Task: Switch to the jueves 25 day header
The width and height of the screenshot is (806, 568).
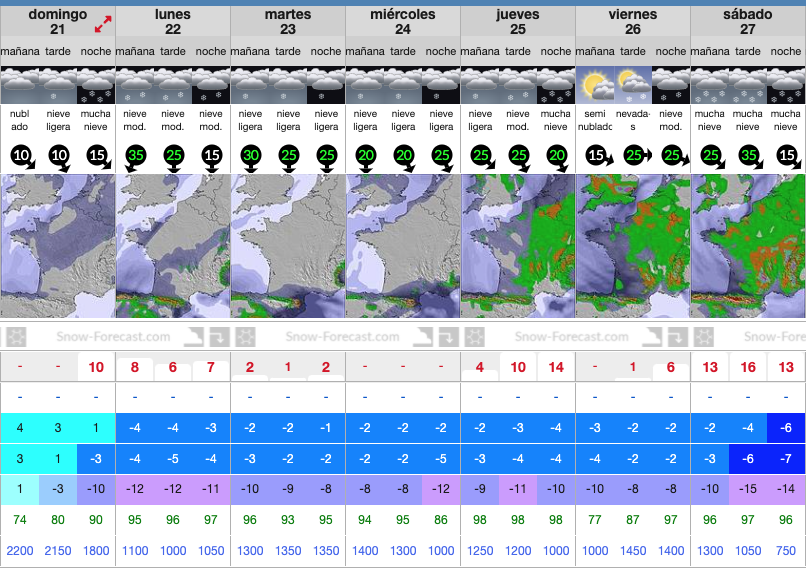Action: coord(518,22)
